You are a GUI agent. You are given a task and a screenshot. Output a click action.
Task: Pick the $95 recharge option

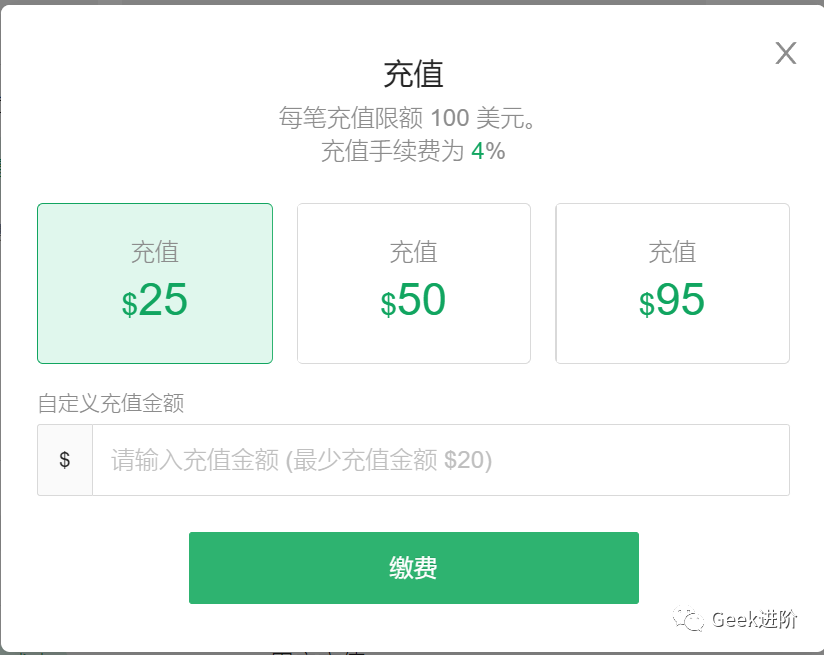point(672,283)
